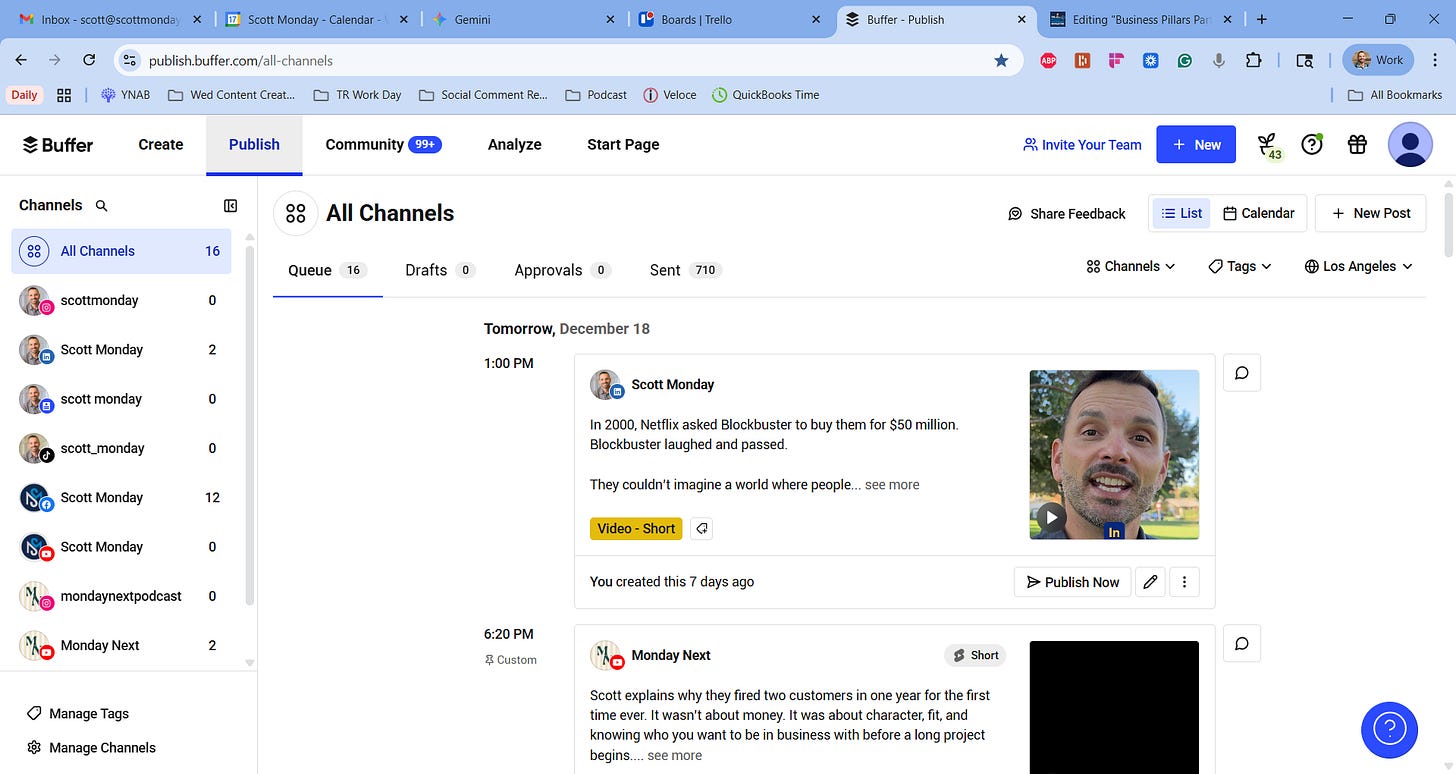Open the Trello Boards browser tab
The image size is (1456, 774).
pos(728,19)
